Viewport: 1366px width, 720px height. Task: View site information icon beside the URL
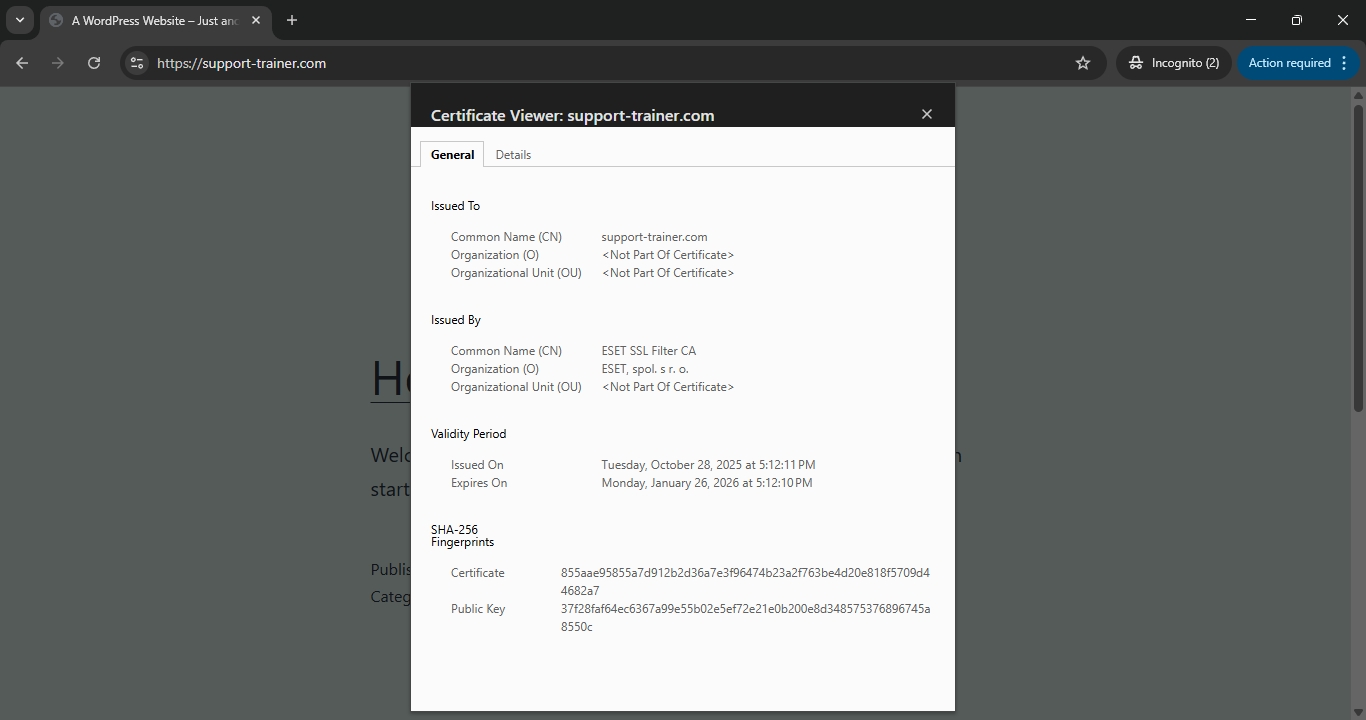point(138,63)
